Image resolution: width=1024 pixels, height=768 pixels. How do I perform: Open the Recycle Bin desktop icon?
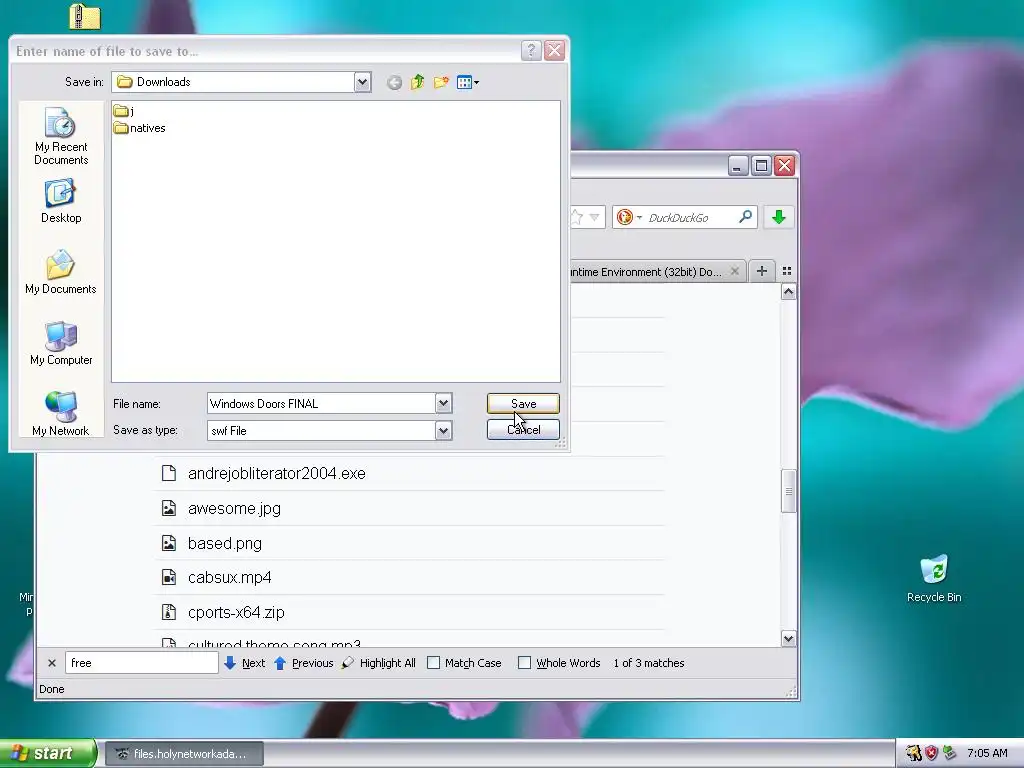934,579
